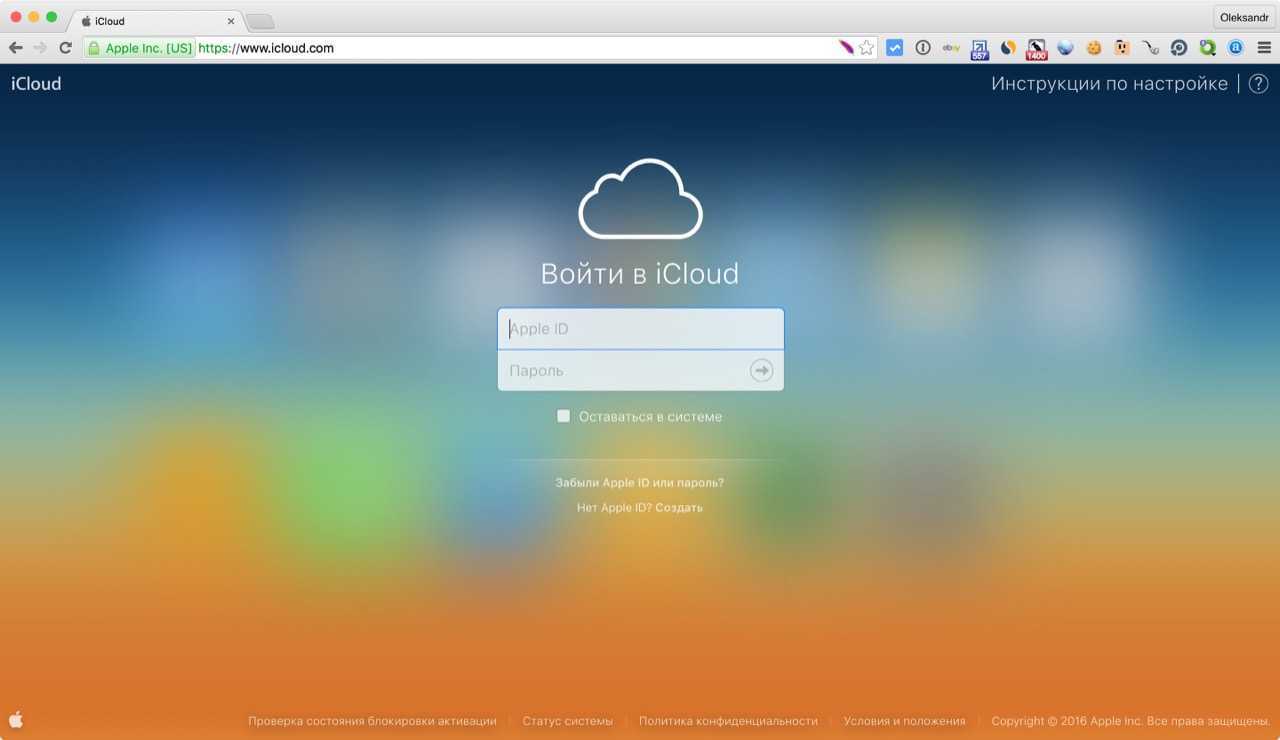Open the eBay extension
The width and height of the screenshot is (1280, 740).
(951, 48)
